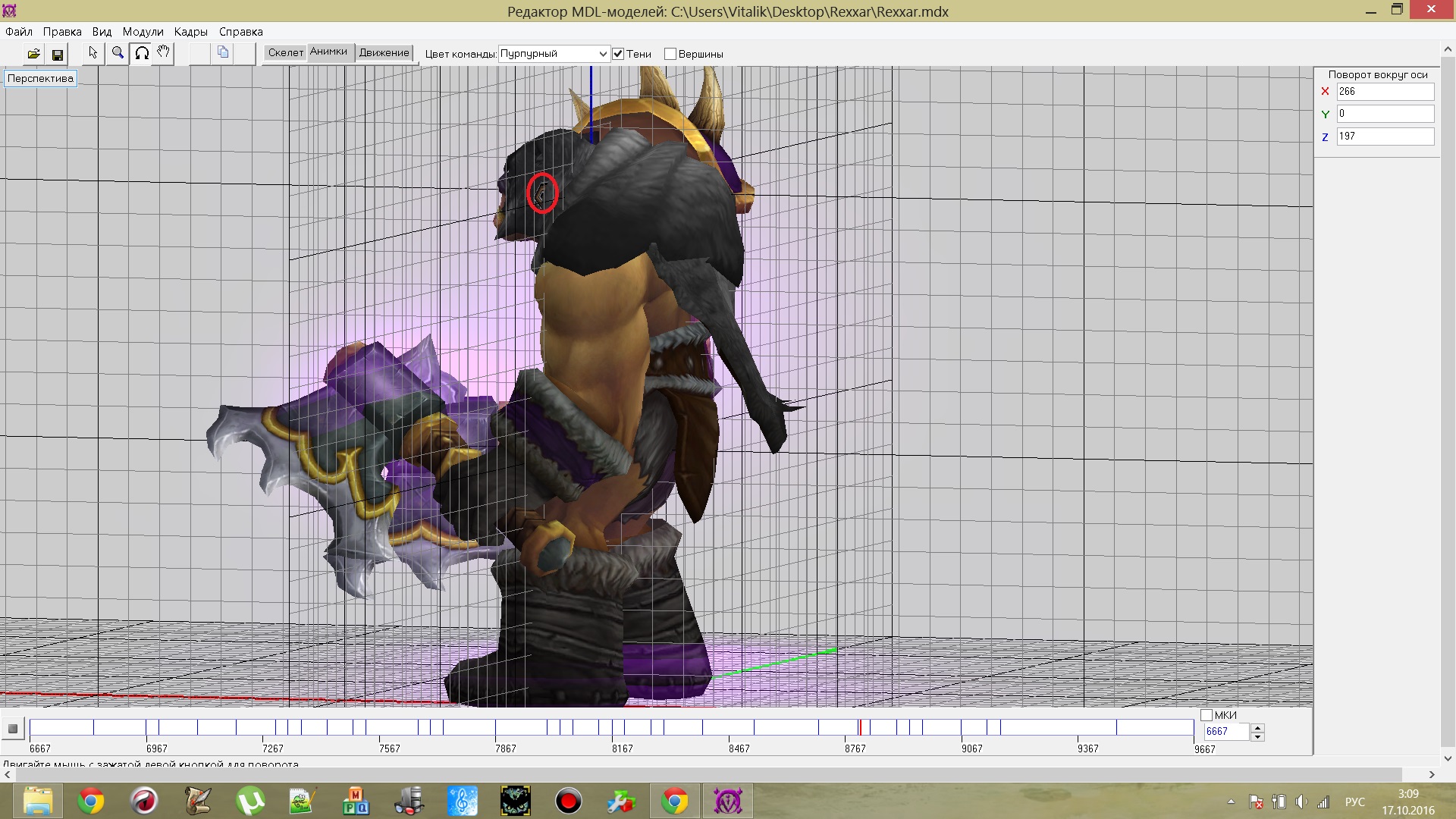The image size is (1456, 819).
Task: Select the arrow pointer tool
Action: click(x=93, y=53)
